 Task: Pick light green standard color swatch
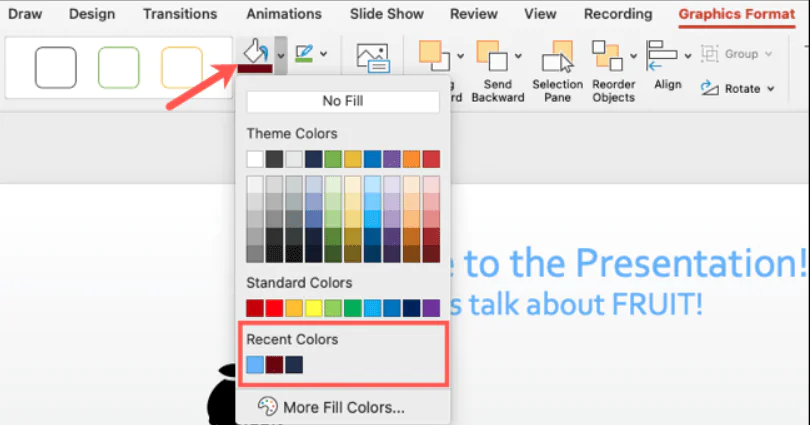(x=333, y=308)
